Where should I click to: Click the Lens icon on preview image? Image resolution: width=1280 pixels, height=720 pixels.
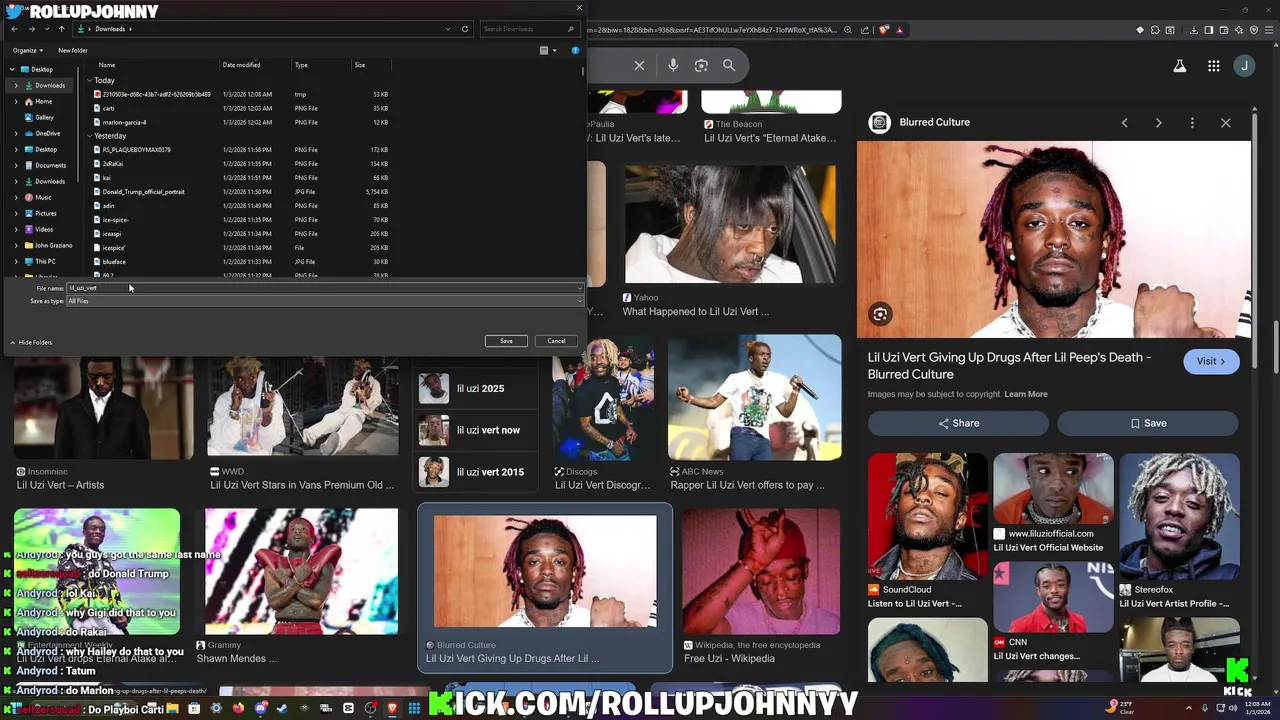(x=880, y=314)
